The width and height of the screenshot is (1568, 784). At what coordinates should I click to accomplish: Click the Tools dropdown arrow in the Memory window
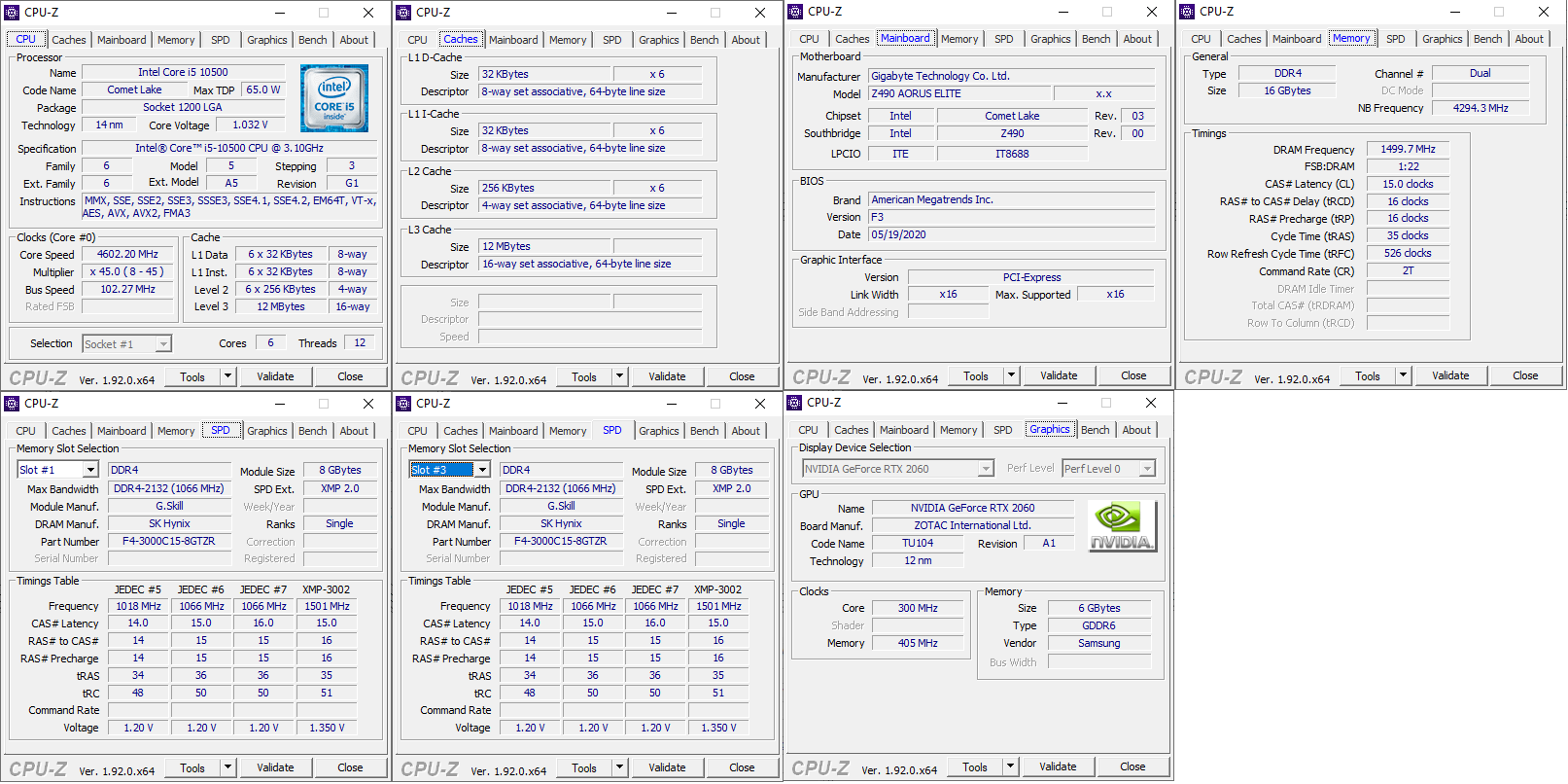(x=1403, y=375)
